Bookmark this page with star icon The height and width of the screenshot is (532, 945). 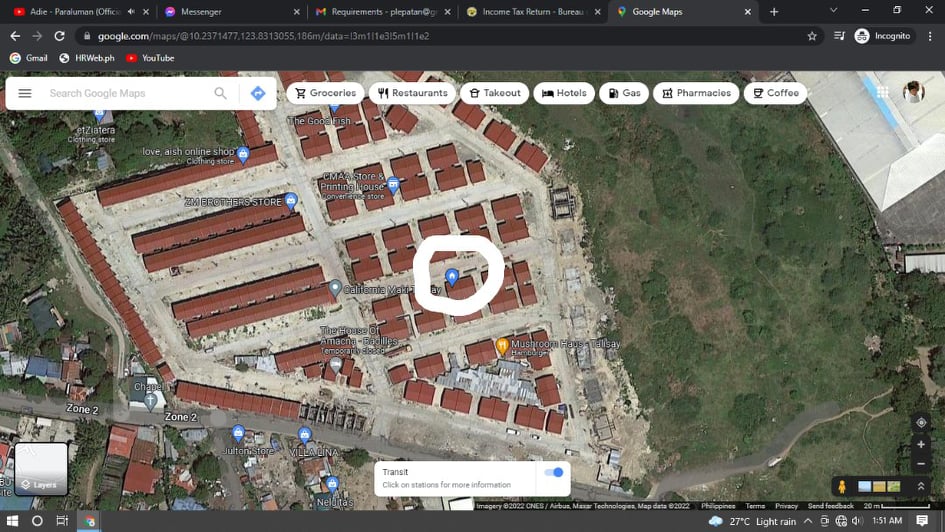pyautogui.click(x=812, y=36)
